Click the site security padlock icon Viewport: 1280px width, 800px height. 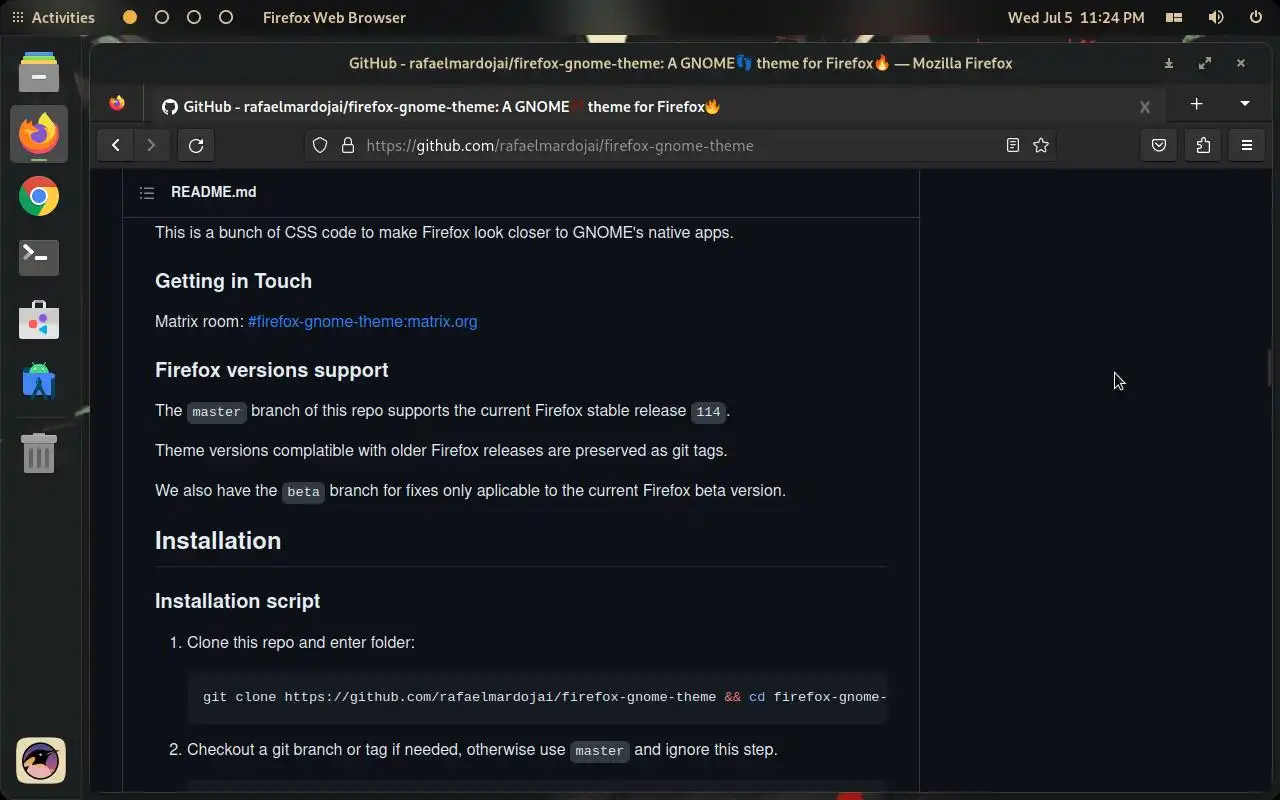348,145
